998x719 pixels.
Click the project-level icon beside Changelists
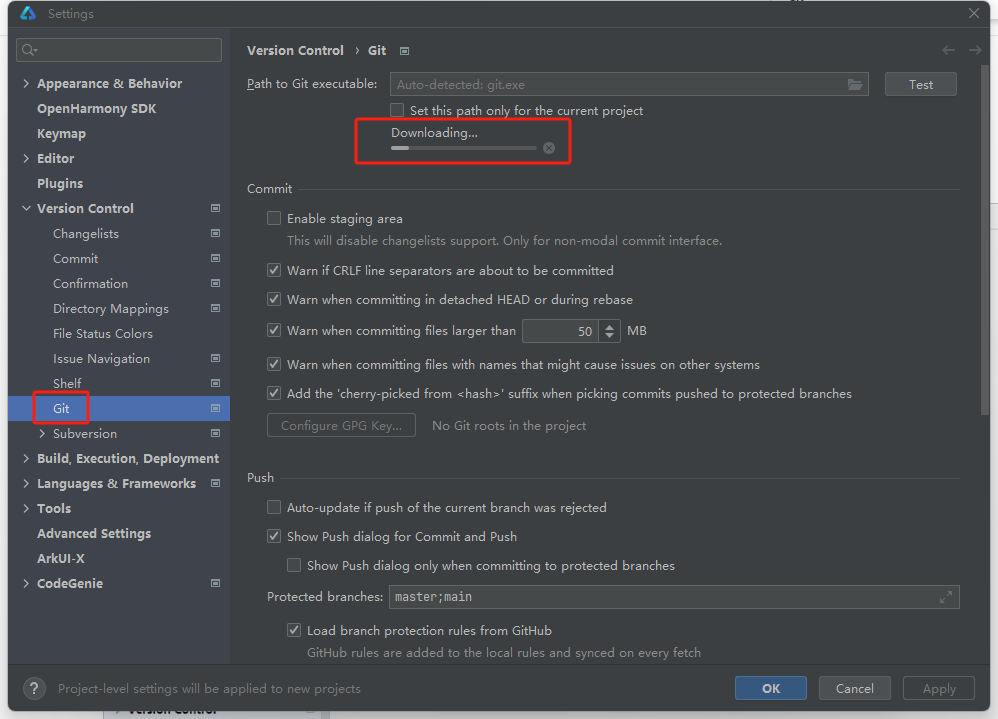tap(215, 233)
